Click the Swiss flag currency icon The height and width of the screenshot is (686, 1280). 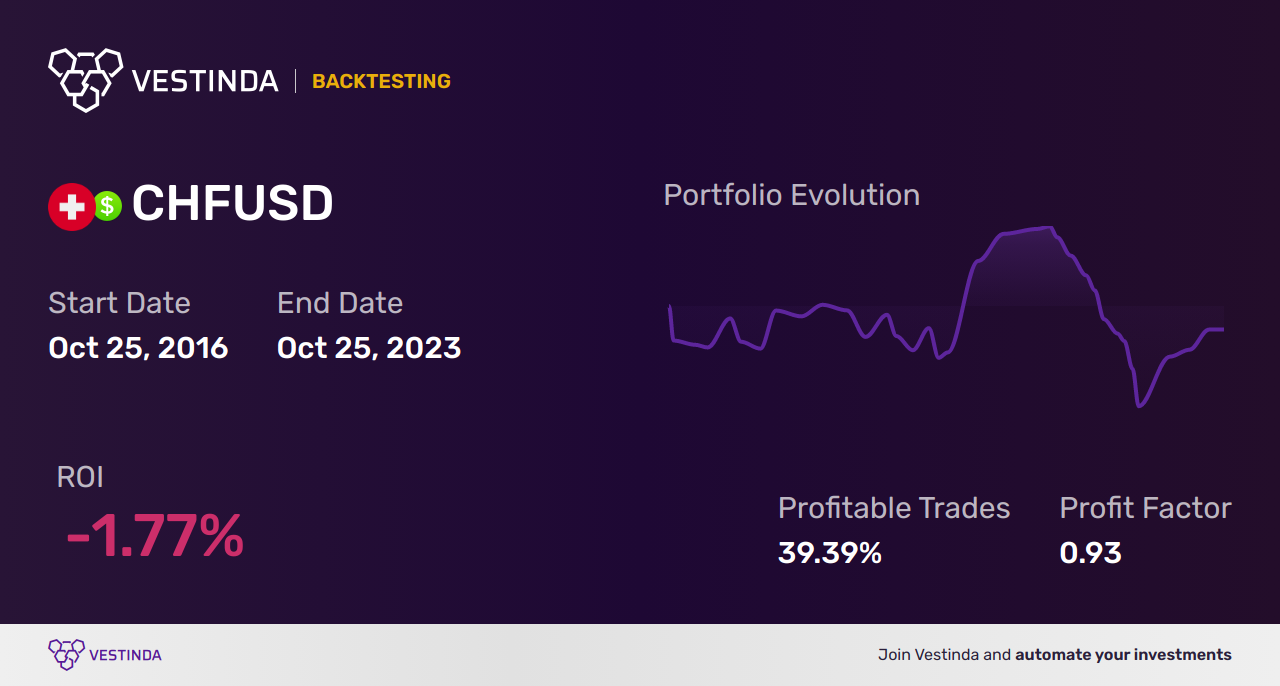pos(71,207)
